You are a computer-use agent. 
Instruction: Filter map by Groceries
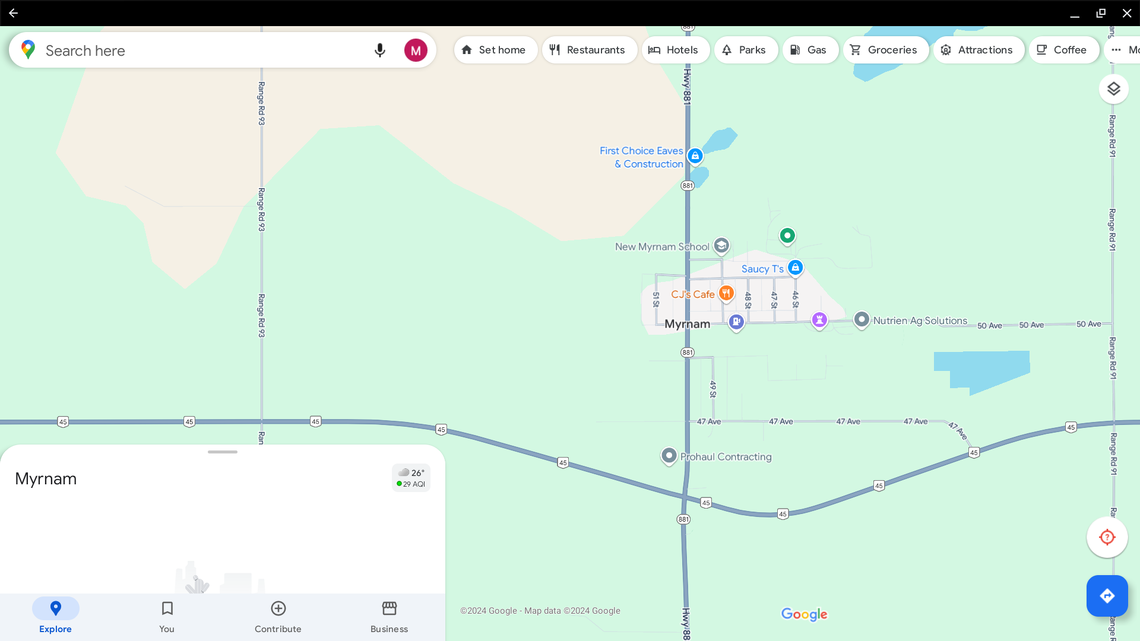coord(885,50)
